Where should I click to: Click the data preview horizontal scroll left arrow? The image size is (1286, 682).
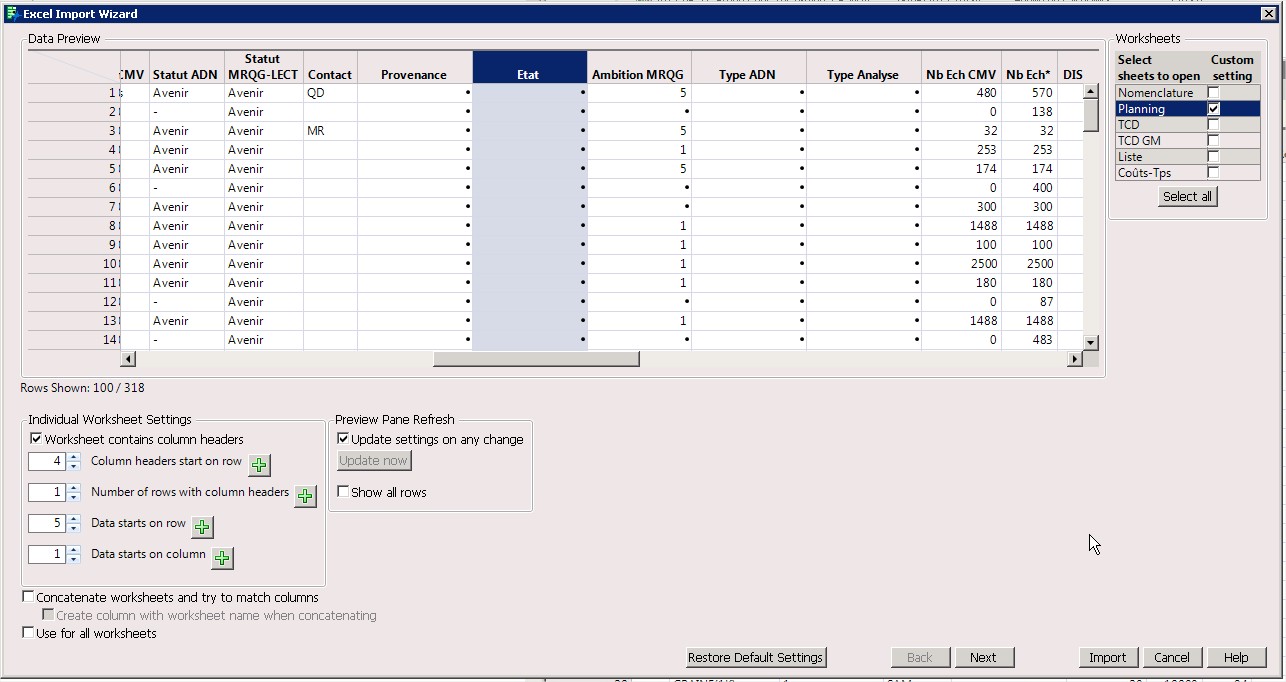click(128, 359)
